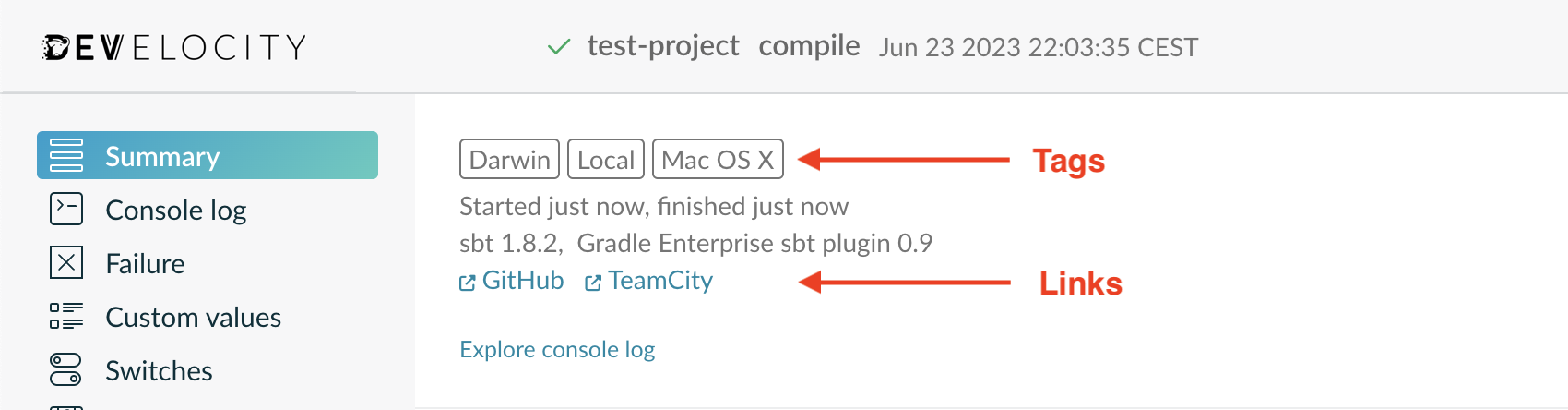Go to the Failure section

(x=145, y=264)
